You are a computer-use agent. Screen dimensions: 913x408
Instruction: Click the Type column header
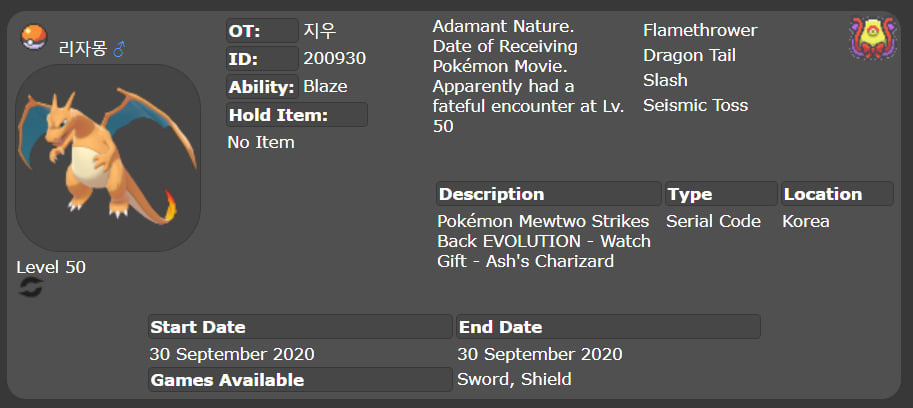point(721,194)
